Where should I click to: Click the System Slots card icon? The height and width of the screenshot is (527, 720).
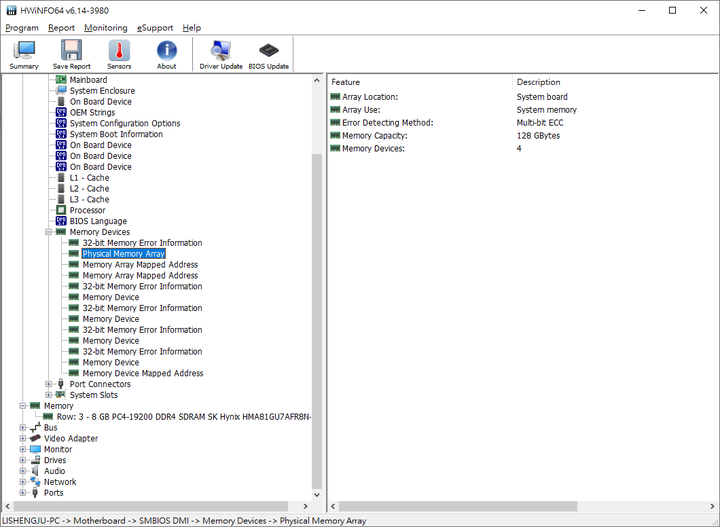[61, 395]
